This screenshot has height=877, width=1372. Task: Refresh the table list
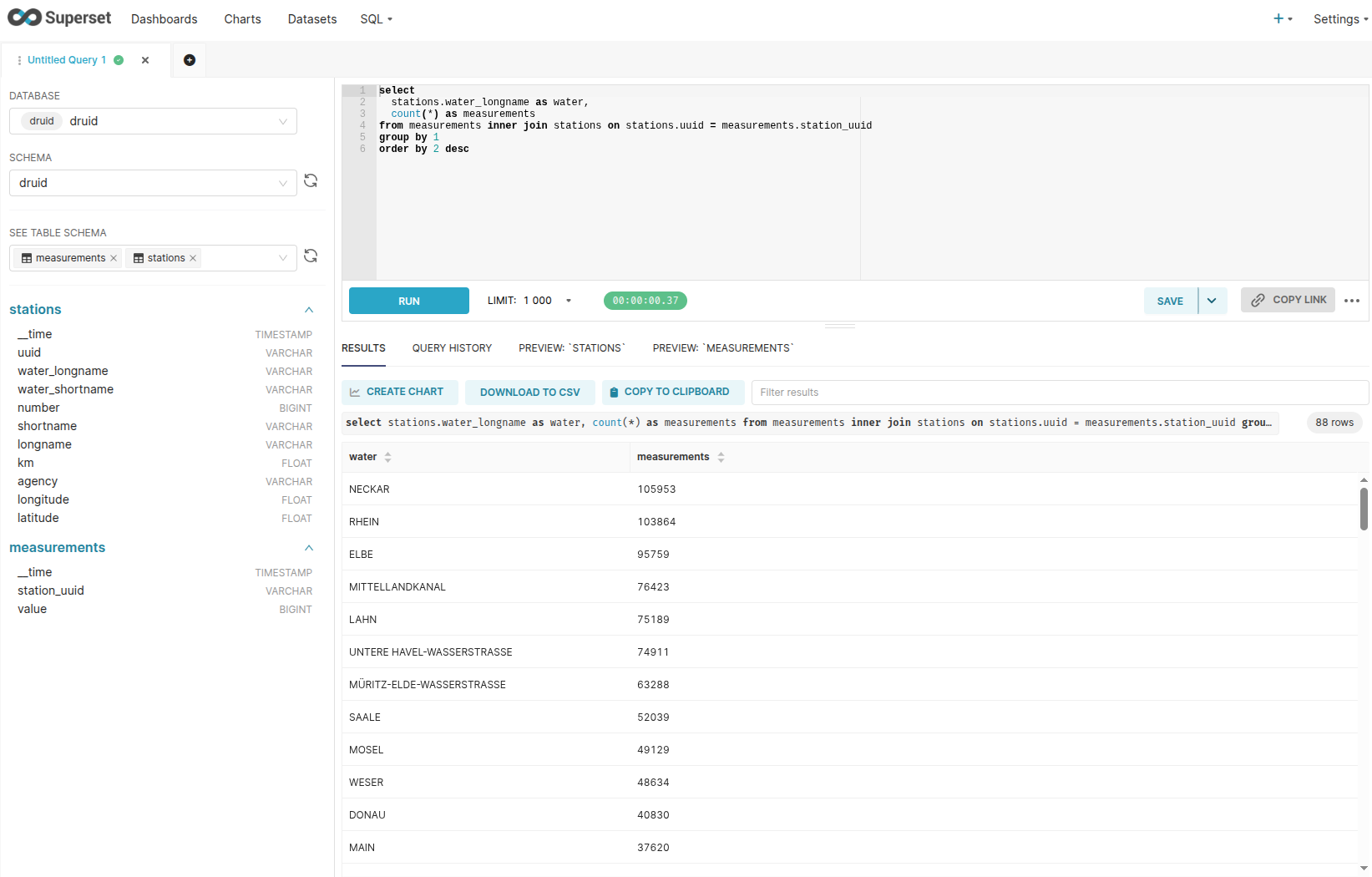pyautogui.click(x=311, y=256)
